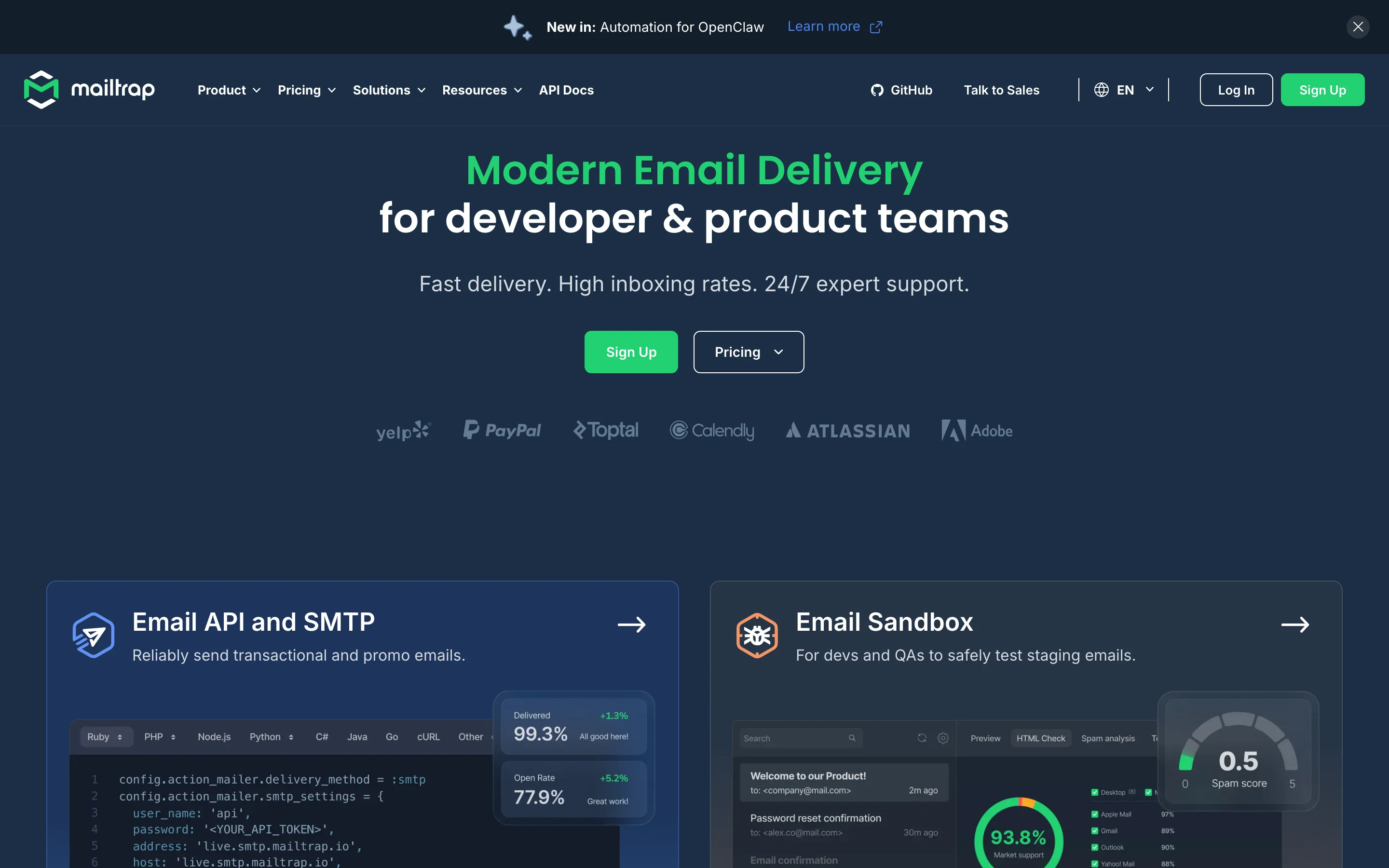Dismiss the announcement banner with X
Image resolution: width=1389 pixels, height=868 pixels.
[1358, 27]
